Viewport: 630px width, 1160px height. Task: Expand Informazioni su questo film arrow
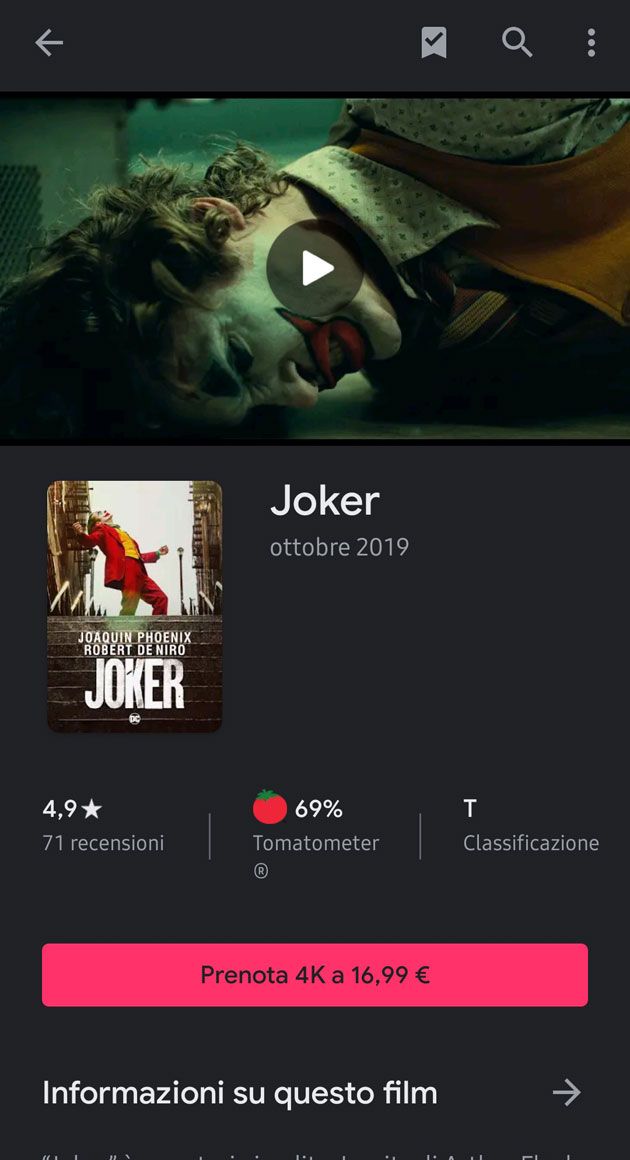coord(567,1092)
